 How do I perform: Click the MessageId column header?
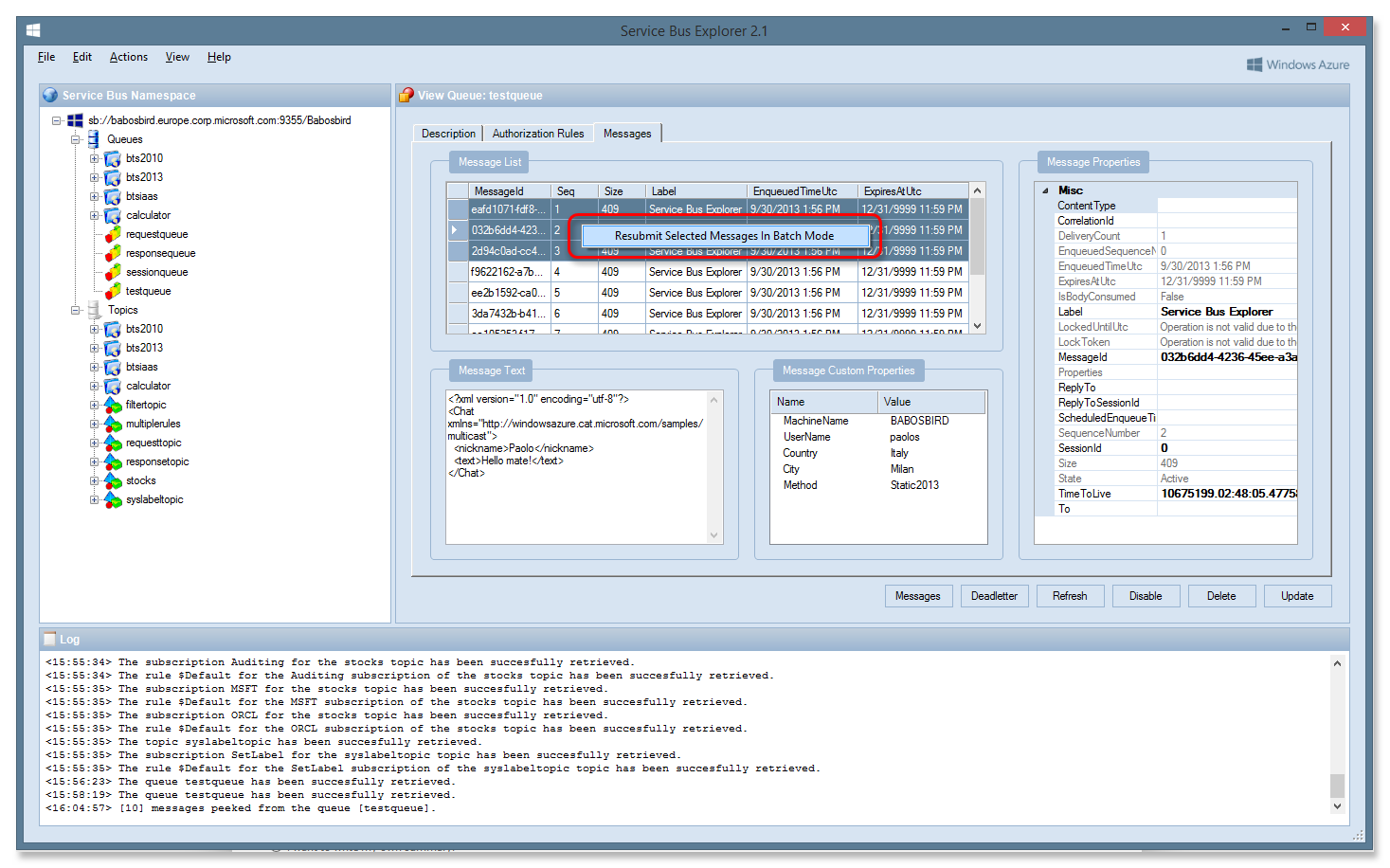click(x=510, y=191)
